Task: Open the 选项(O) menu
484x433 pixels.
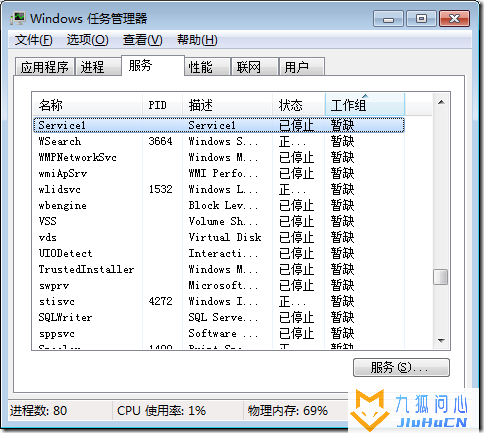Action: click(88, 40)
